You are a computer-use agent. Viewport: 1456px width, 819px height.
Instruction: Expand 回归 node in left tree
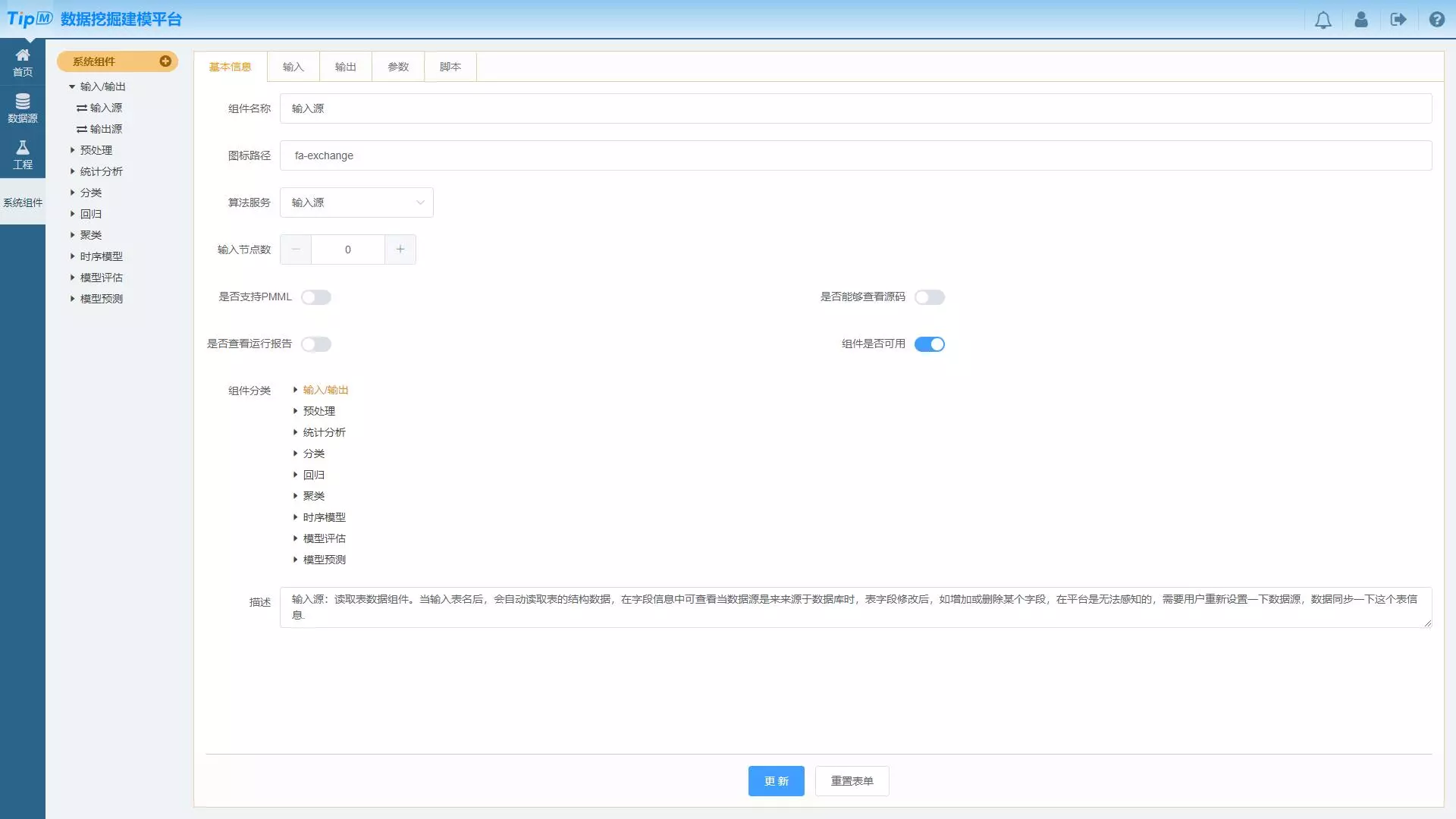(72, 214)
